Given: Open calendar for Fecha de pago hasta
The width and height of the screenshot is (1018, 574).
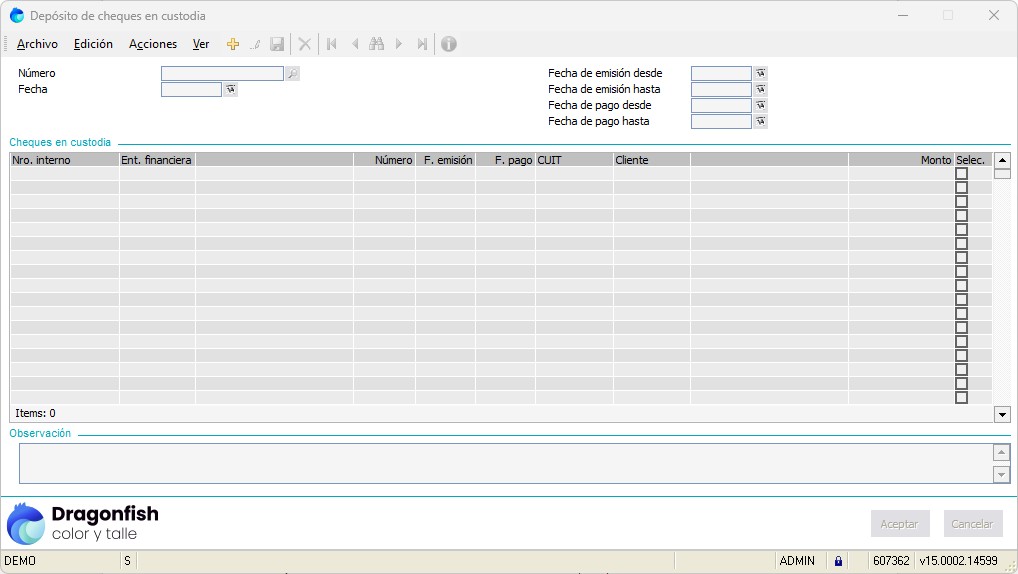Looking at the screenshot, I should [x=760, y=122].
